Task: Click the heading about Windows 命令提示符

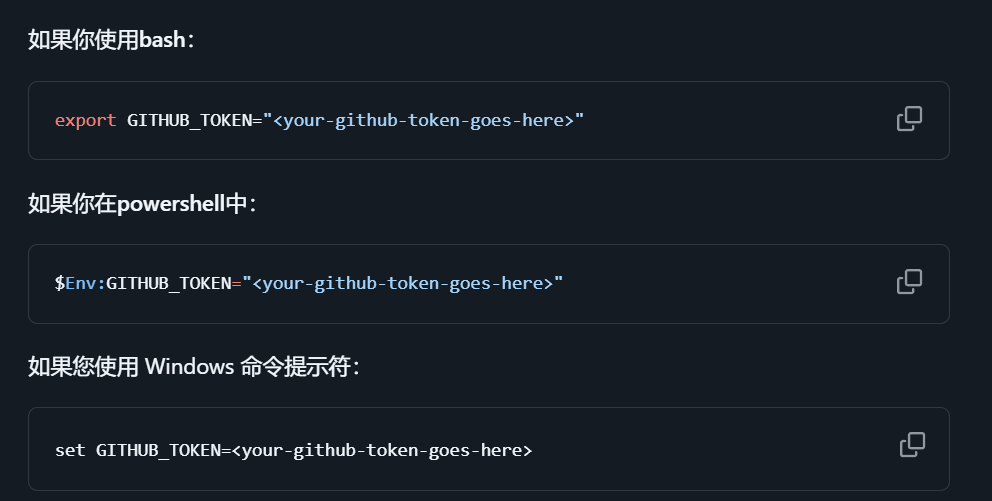Action: click(x=193, y=366)
